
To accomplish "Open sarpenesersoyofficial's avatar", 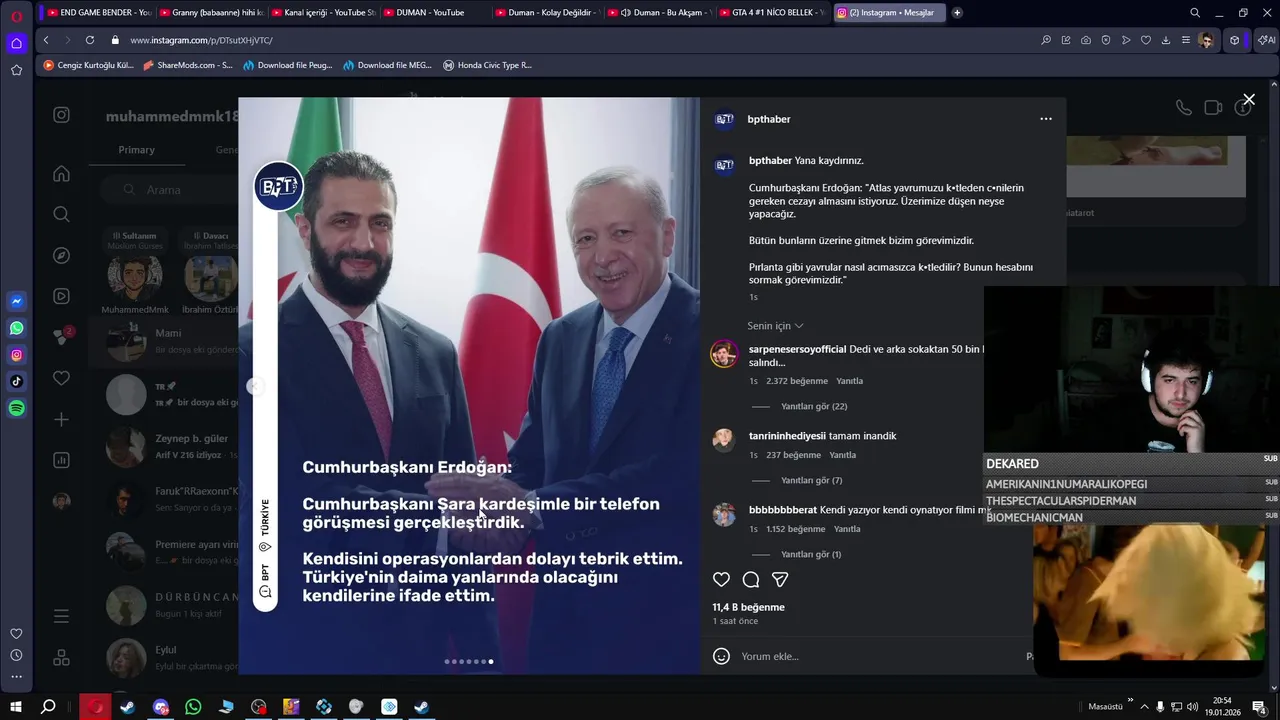I will pyautogui.click(x=724, y=354).
